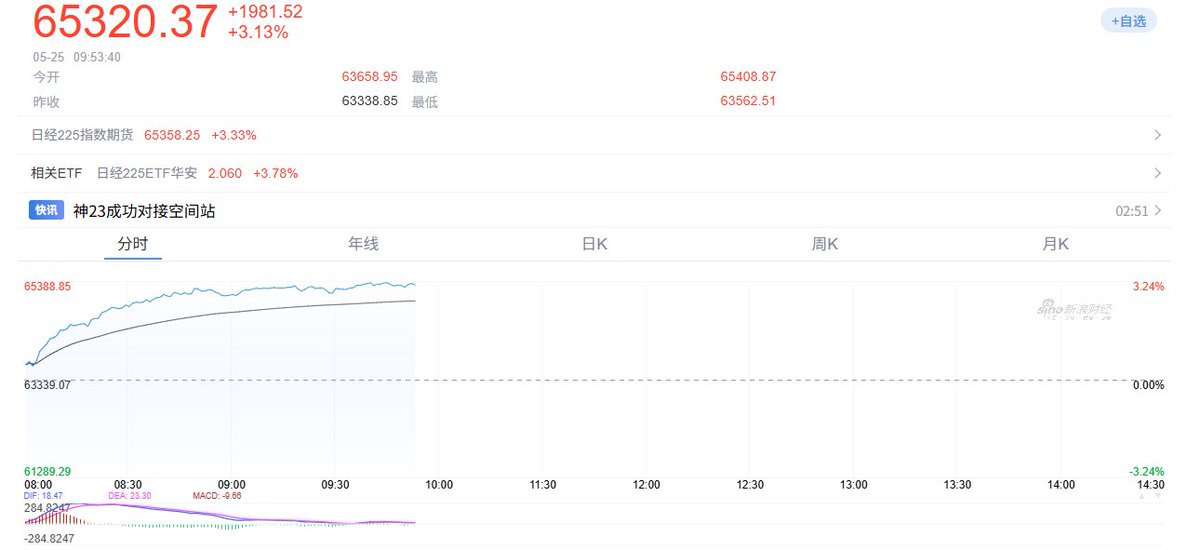This screenshot has width=1200, height=550.
Task: Click the percent change +3.13%
Action: tap(258, 32)
